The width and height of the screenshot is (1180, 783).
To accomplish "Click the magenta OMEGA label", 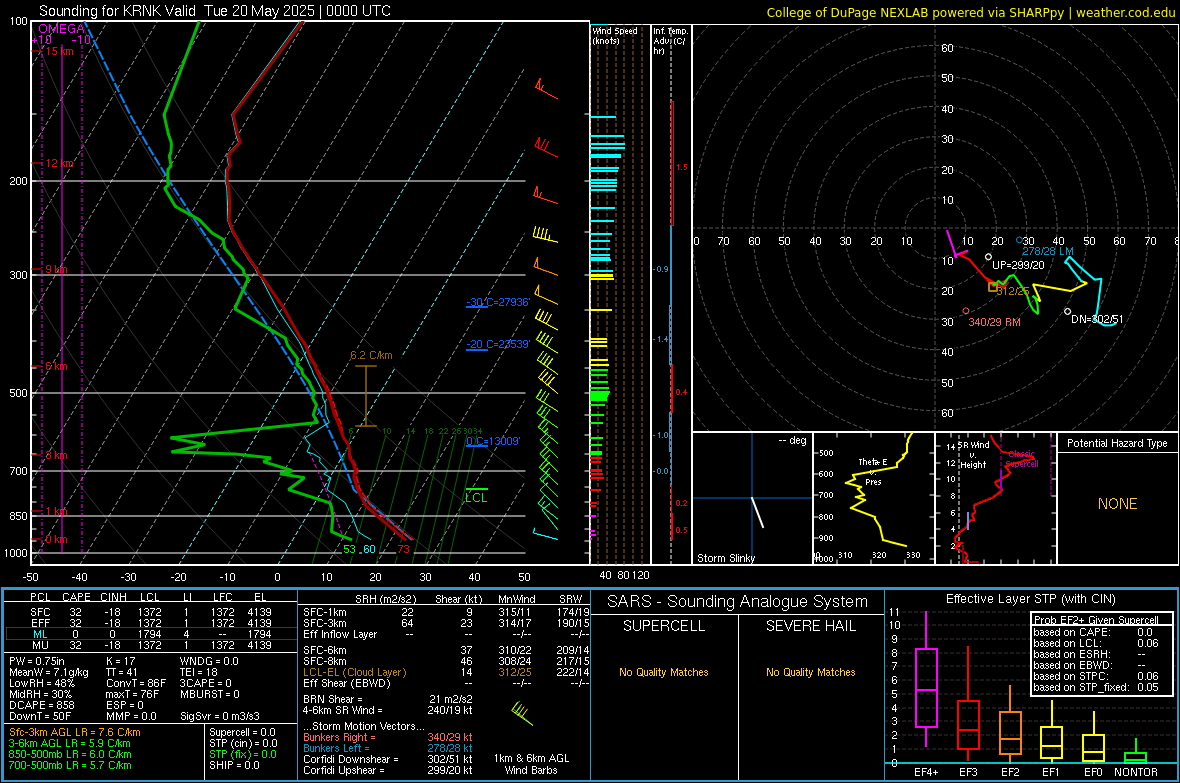I will coord(62,29).
